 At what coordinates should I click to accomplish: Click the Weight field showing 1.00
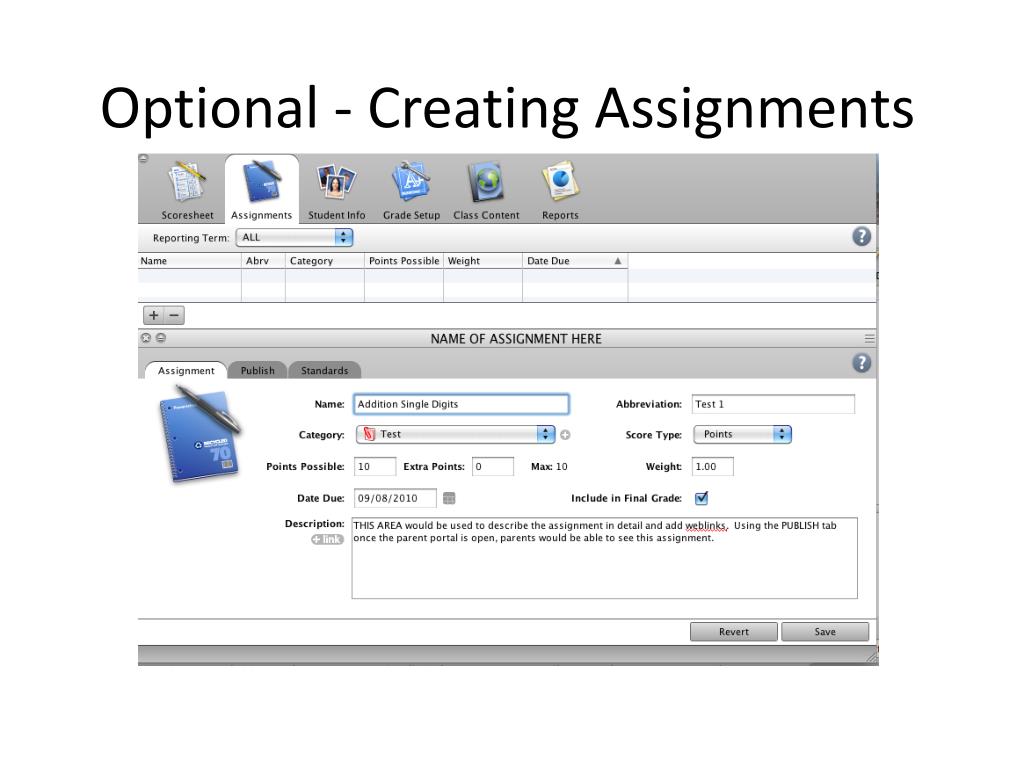click(712, 466)
